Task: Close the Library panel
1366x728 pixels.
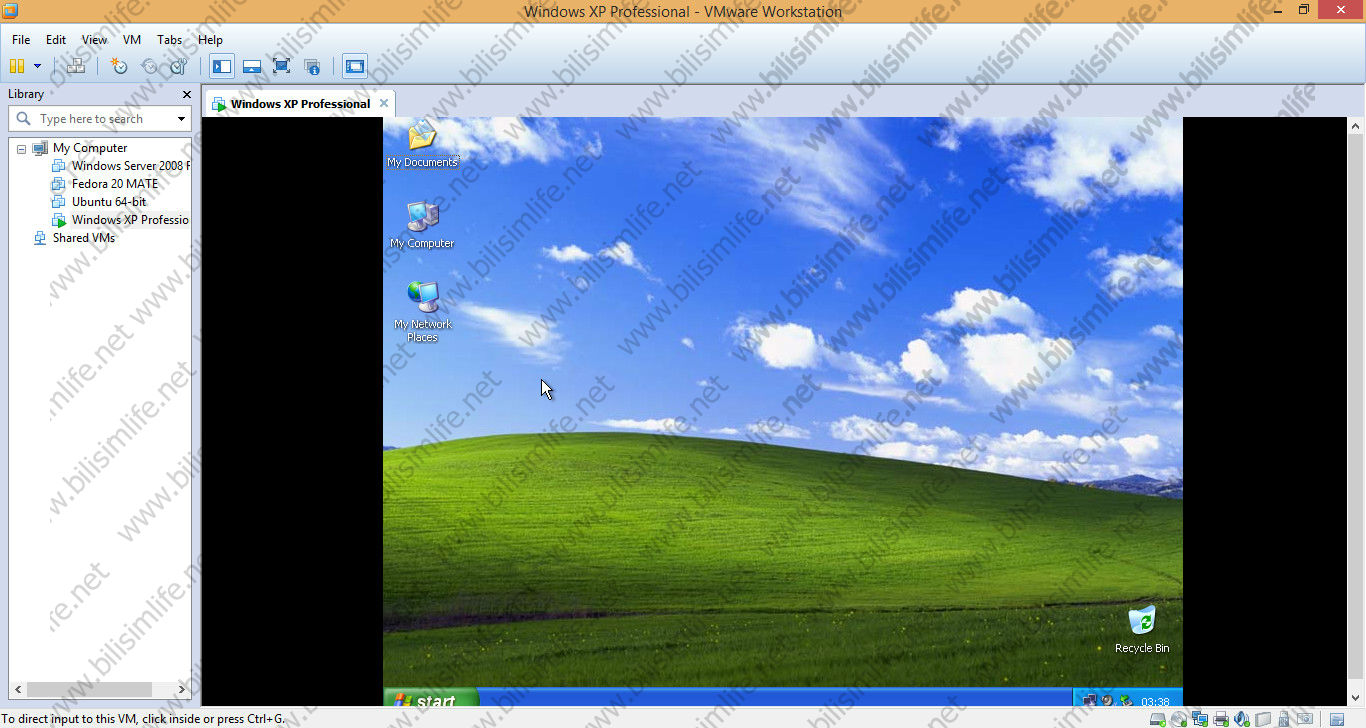Action: (x=186, y=94)
